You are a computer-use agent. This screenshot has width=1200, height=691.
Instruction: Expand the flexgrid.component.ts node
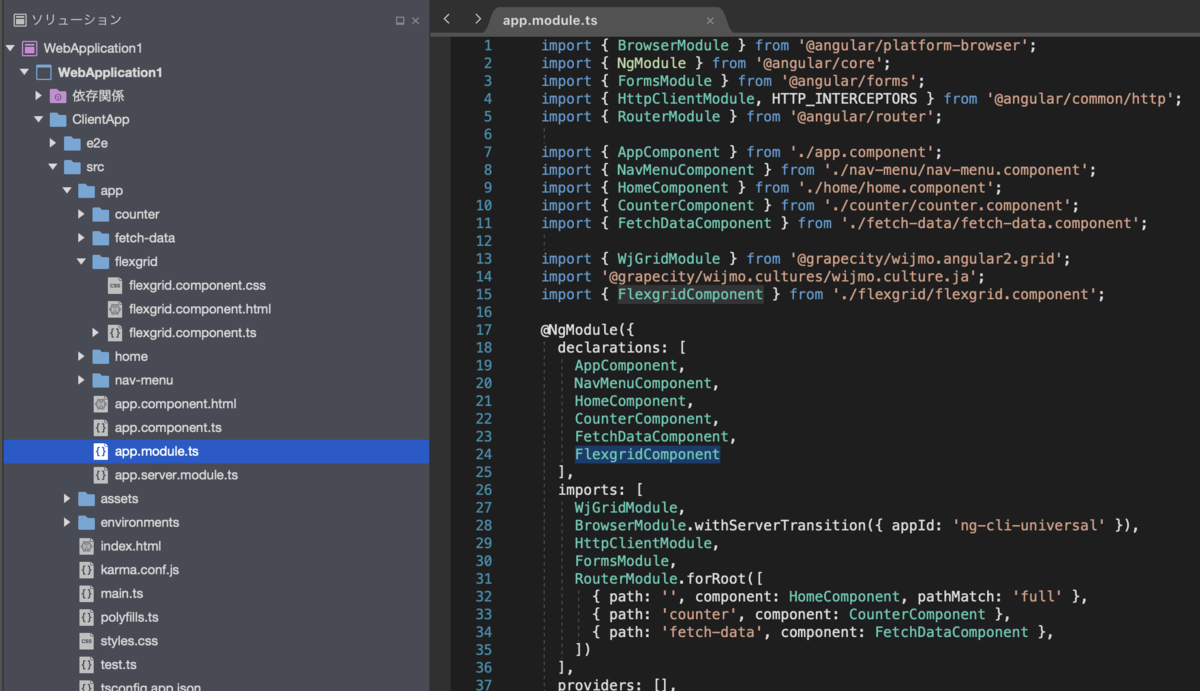point(96,333)
